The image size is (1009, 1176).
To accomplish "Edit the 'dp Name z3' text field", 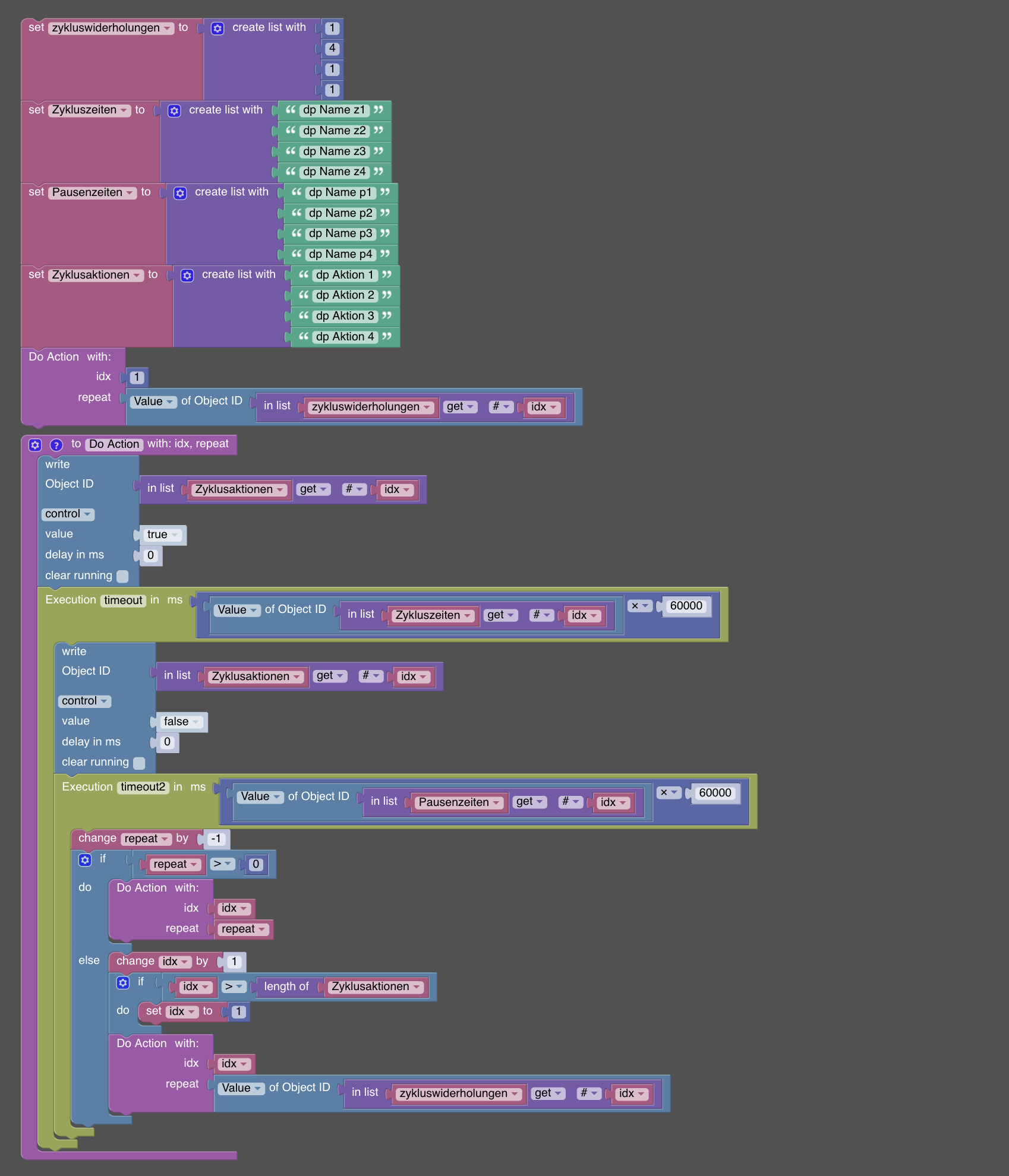I will 334,151.
